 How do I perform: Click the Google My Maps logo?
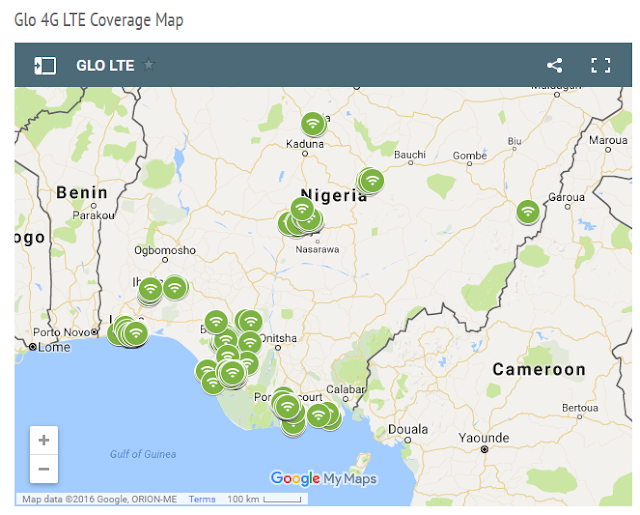pos(323,479)
